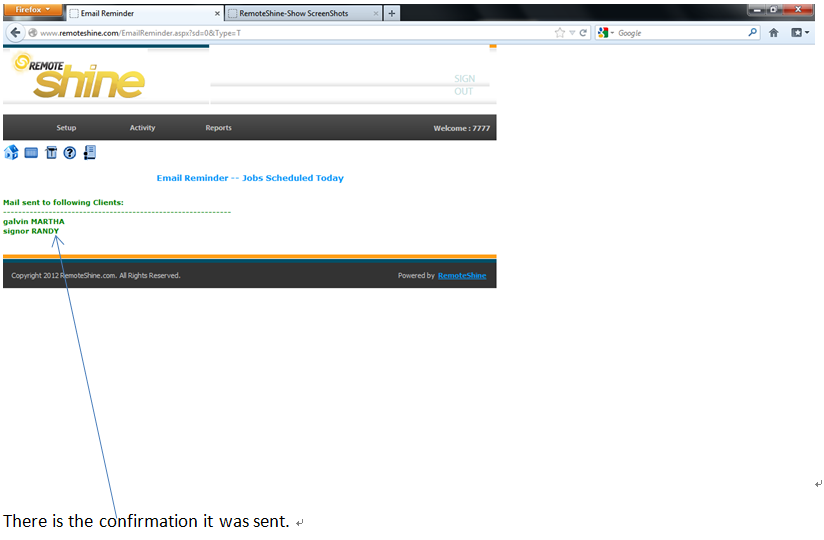Click the squeegee window-cleaning icon
The width and height of the screenshot is (824, 540).
[x=51, y=153]
